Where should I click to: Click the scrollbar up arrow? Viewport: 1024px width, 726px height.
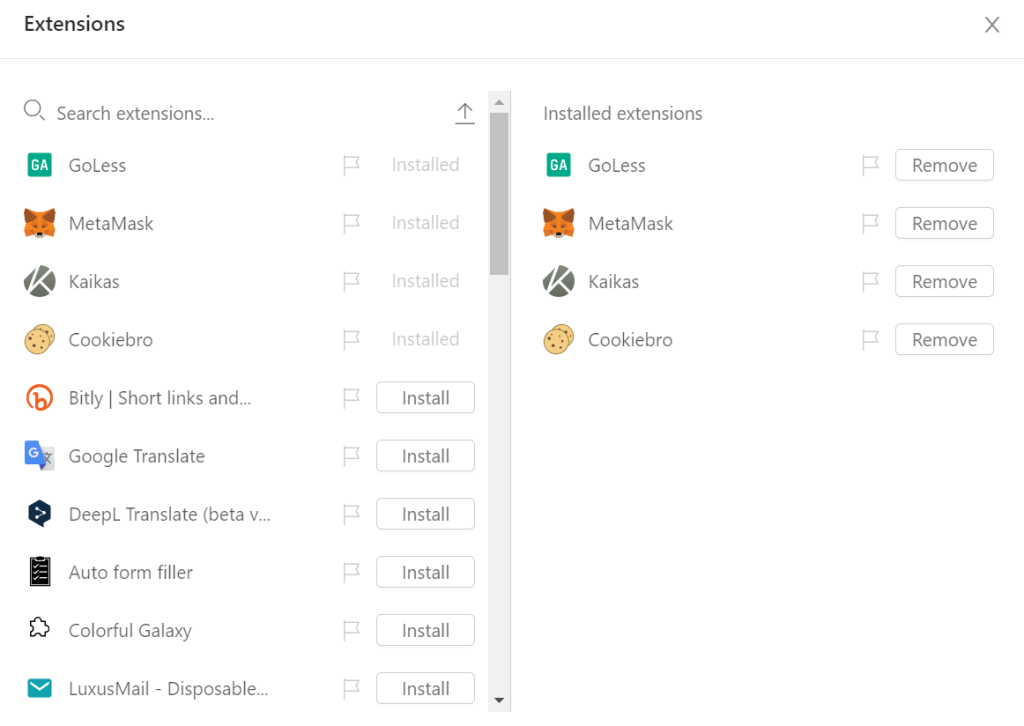pyautogui.click(x=499, y=103)
